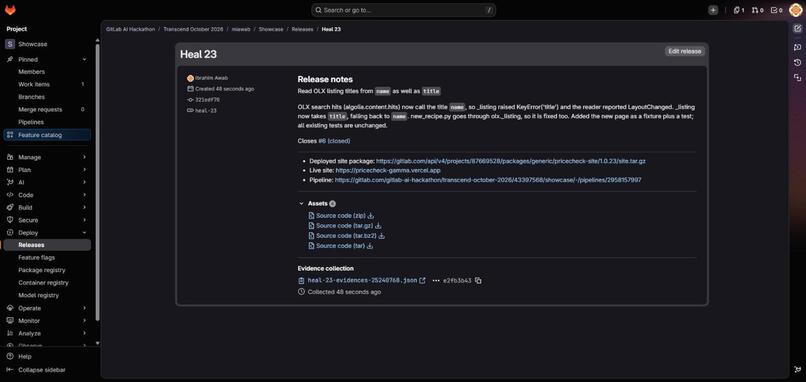Click the file icon beside Source code (zip)
Image resolution: width=806 pixels, height=382 pixels.
(311, 216)
